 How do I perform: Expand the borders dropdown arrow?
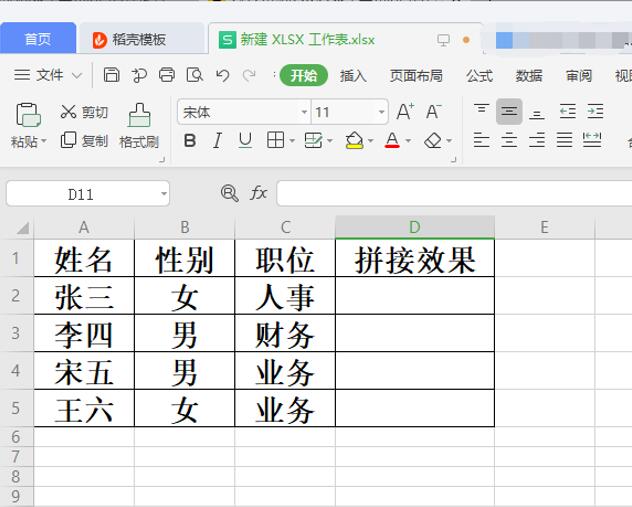coord(292,141)
